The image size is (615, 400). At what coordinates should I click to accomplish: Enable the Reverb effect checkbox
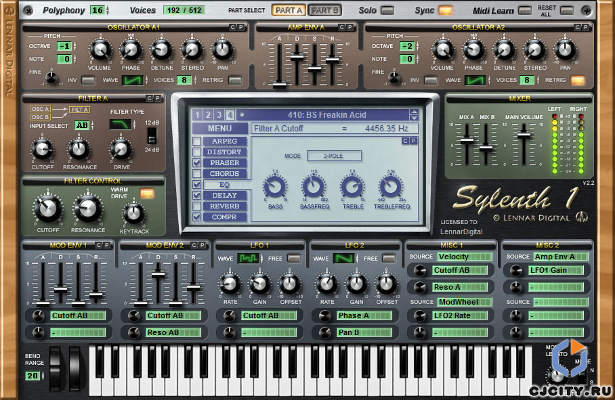[197, 206]
